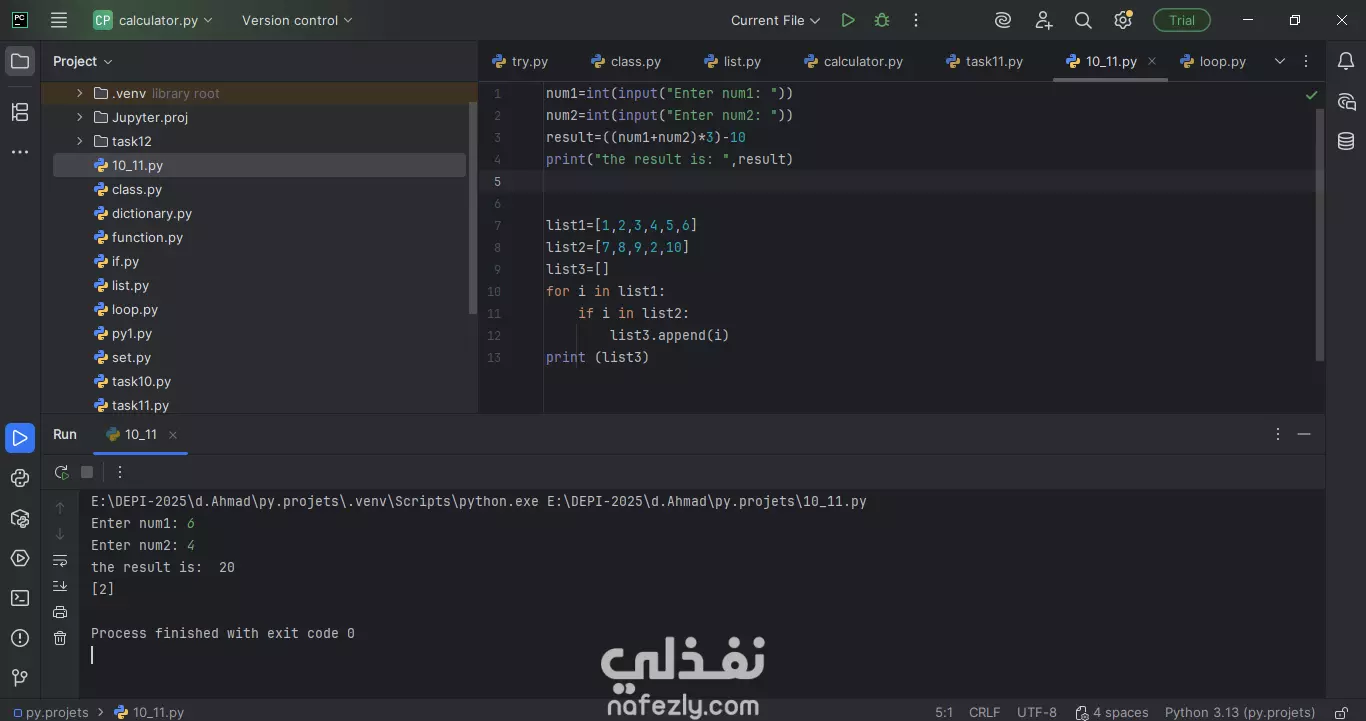
Task: Open the AI Assistant swirl icon in toolbar
Action: pos(1003,20)
